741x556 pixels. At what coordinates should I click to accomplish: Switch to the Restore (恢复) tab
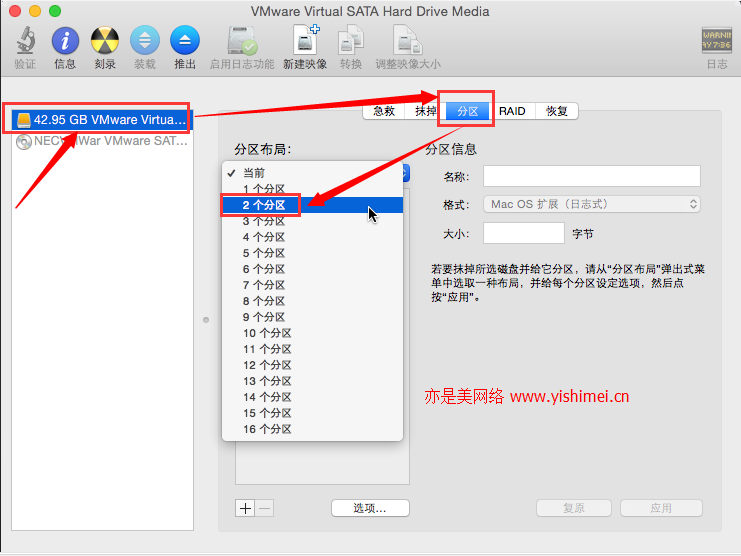(x=556, y=111)
